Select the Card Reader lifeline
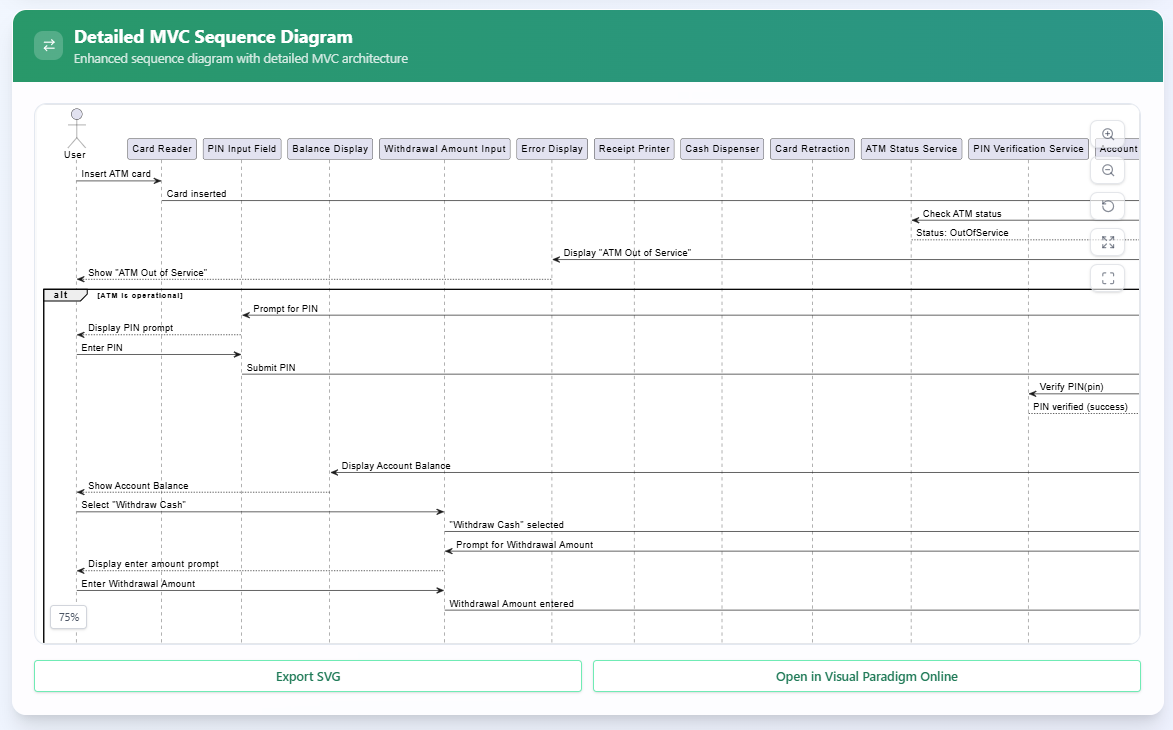Screen dimensions: 1173x730 [x=161, y=148]
